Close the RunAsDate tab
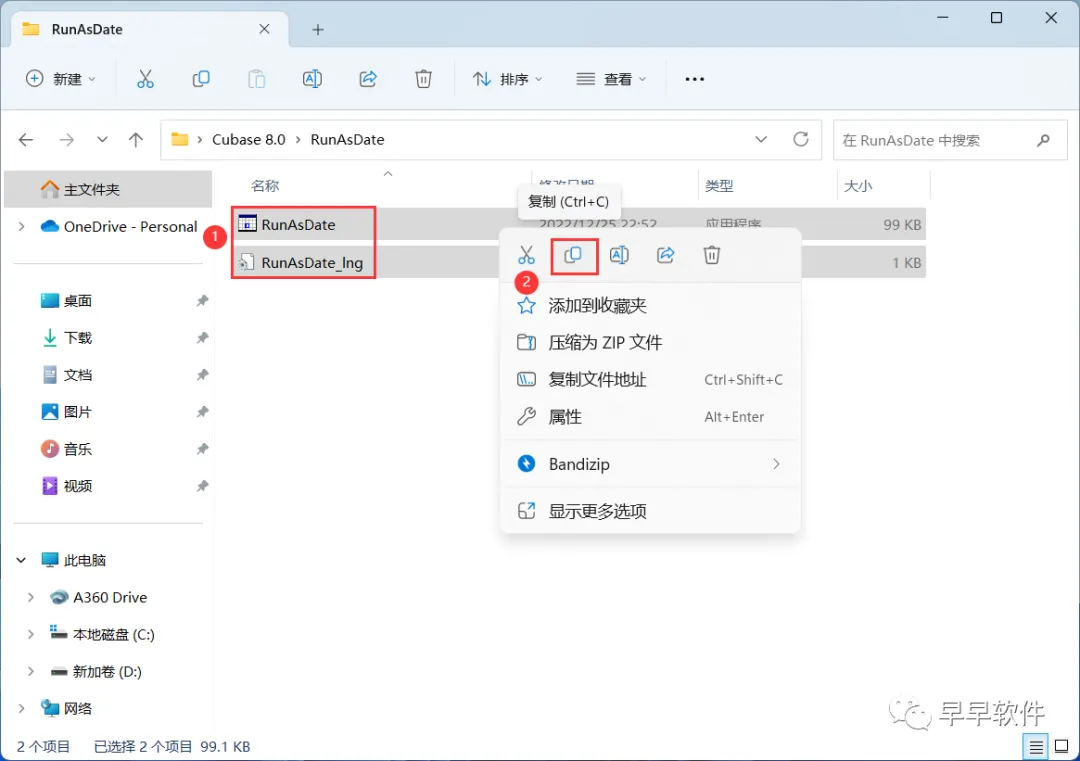The width and height of the screenshot is (1080, 761). 264,29
